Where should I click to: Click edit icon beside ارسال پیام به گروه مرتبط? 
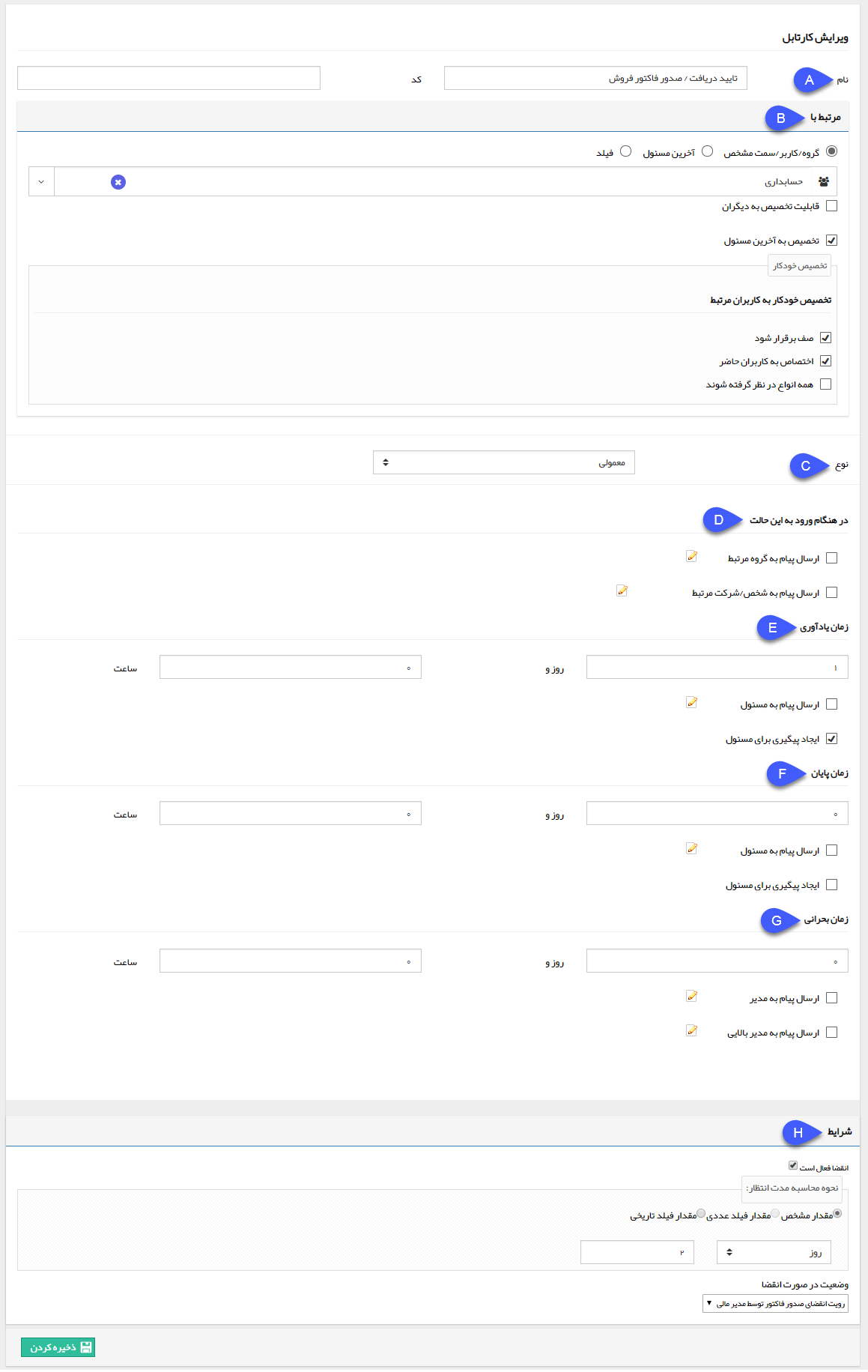(692, 556)
